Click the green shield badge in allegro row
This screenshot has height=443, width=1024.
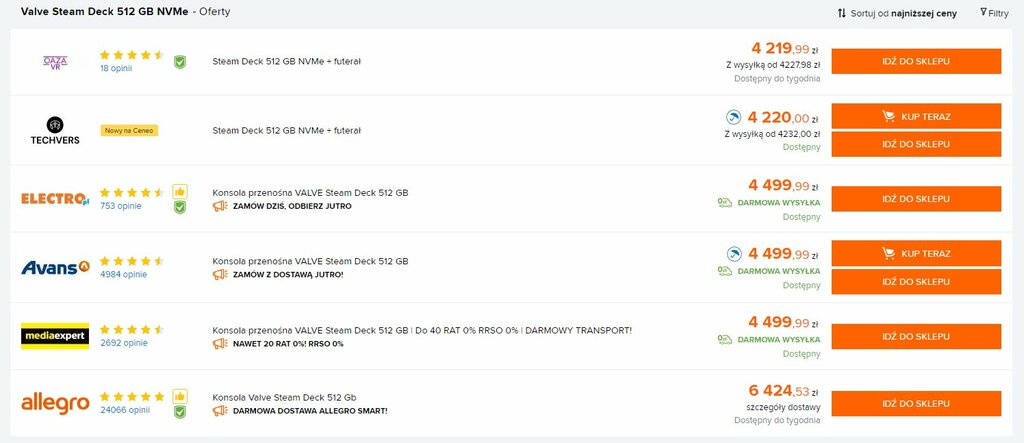tap(180, 412)
